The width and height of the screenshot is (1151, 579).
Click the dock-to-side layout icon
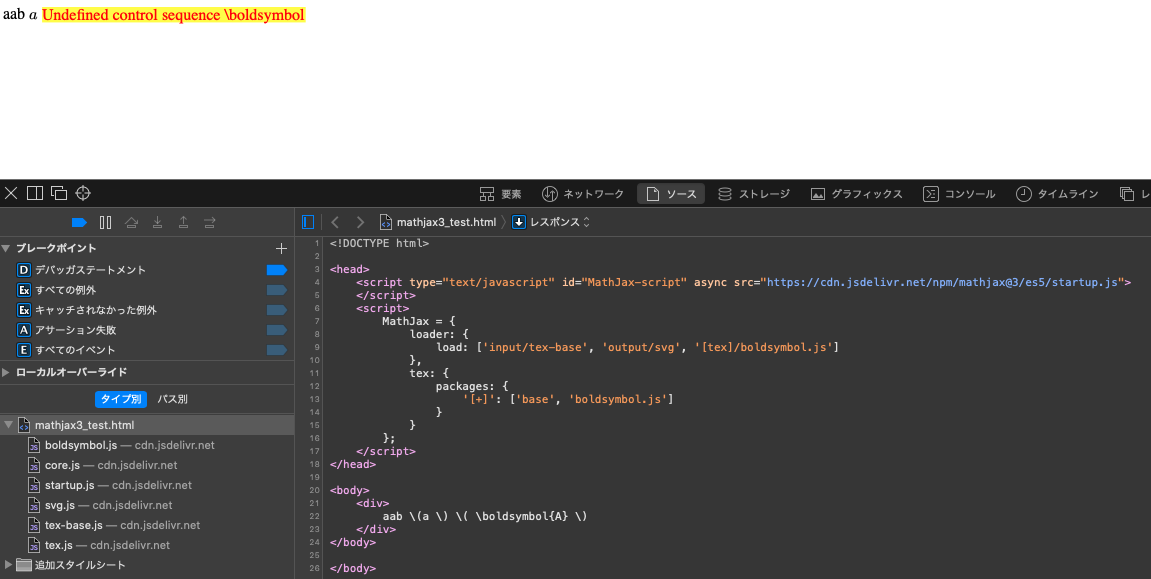pyautogui.click(x=35, y=193)
